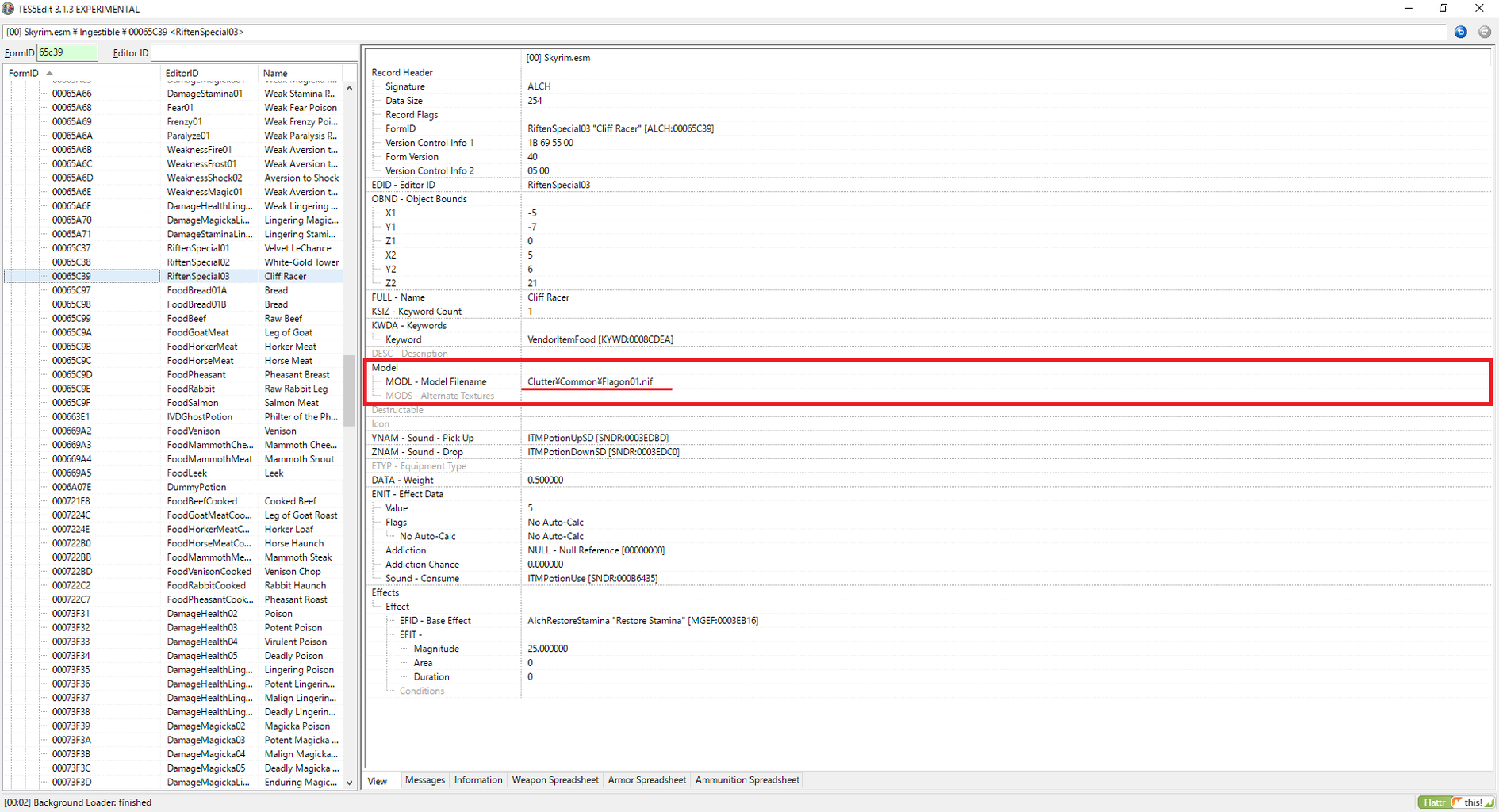The image size is (1499, 812).
Task: Click the Signature value ALCH
Action: pos(539,86)
